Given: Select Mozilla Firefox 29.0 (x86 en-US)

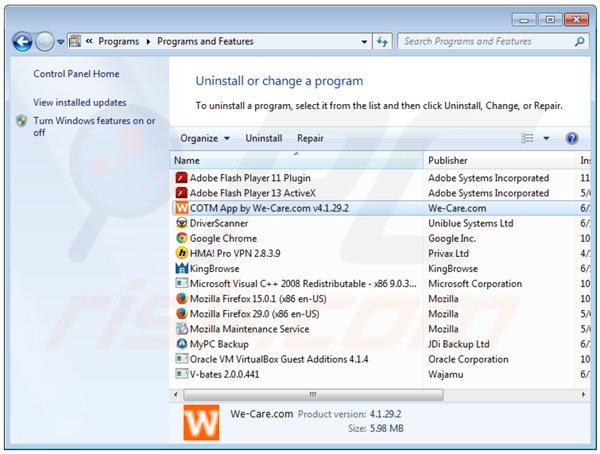Looking at the screenshot, I should 254,314.
